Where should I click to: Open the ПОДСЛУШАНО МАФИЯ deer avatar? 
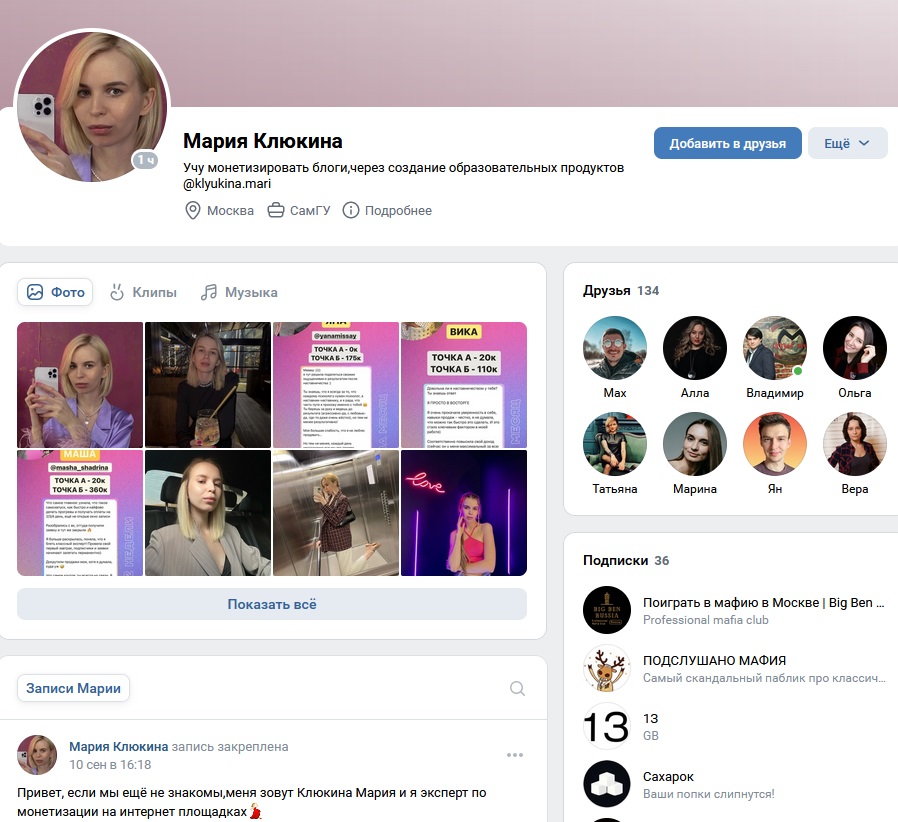tap(606, 668)
